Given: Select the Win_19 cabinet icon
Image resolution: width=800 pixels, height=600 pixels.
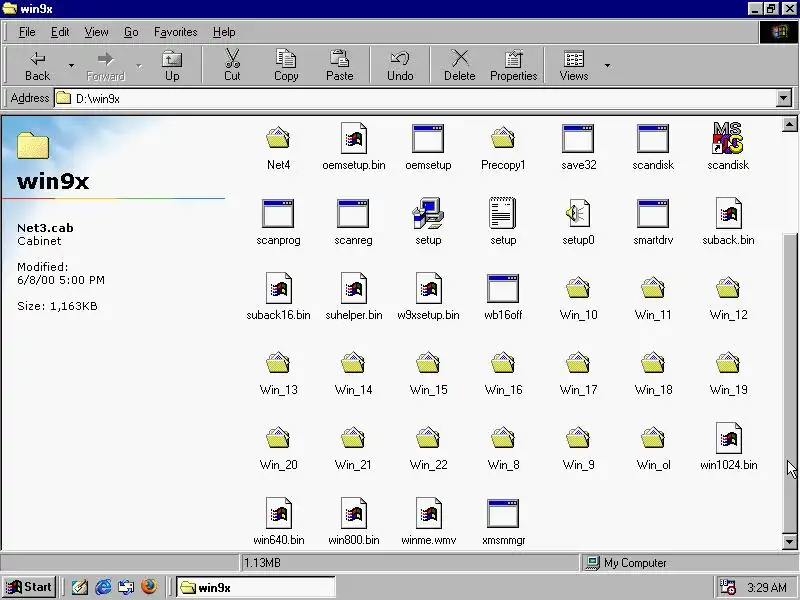Looking at the screenshot, I should pos(728,363).
